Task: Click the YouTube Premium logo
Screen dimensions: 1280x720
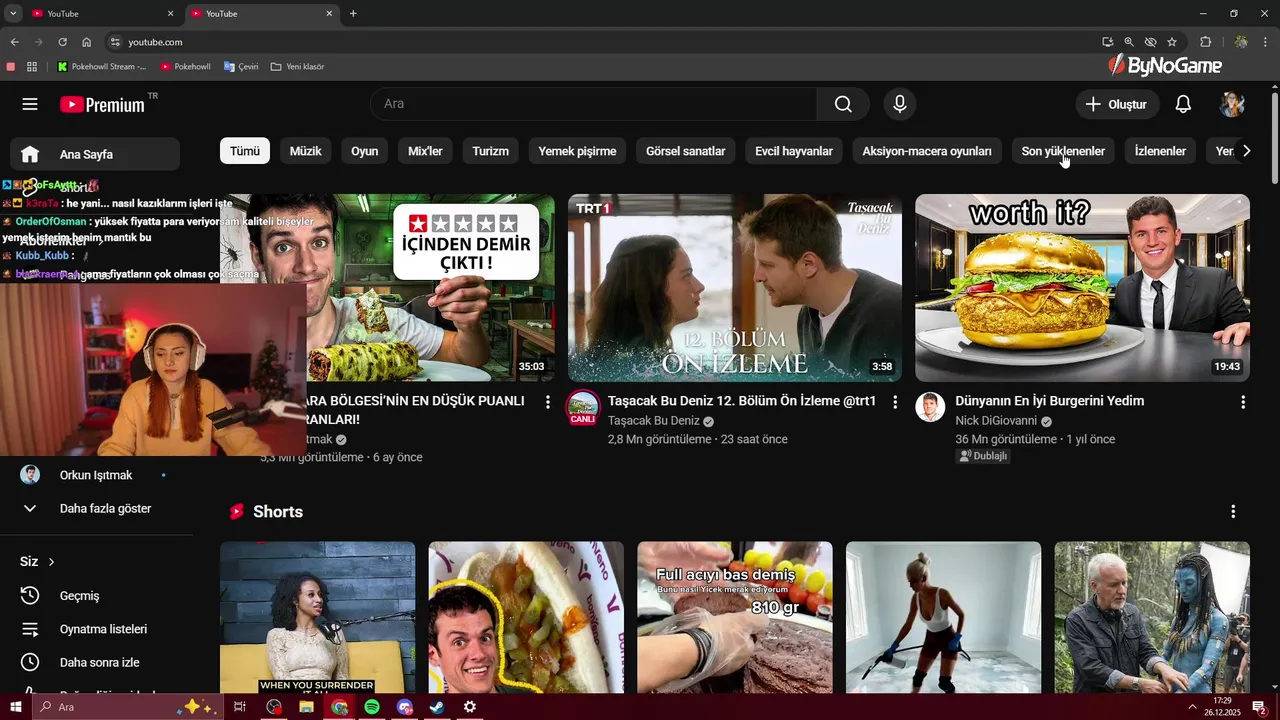Action: (x=103, y=104)
